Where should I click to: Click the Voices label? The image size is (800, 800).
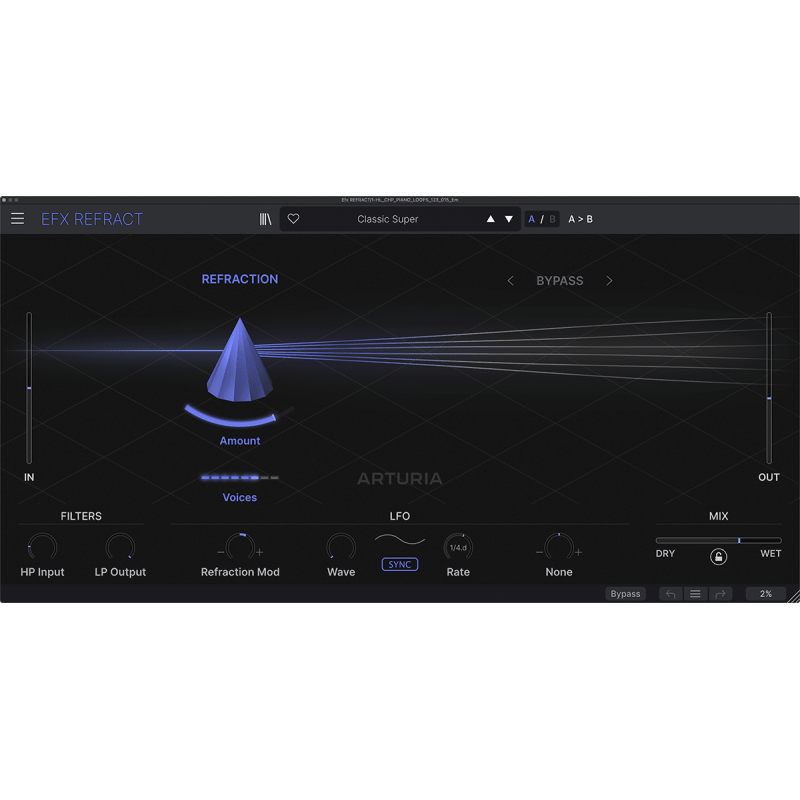click(240, 497)
